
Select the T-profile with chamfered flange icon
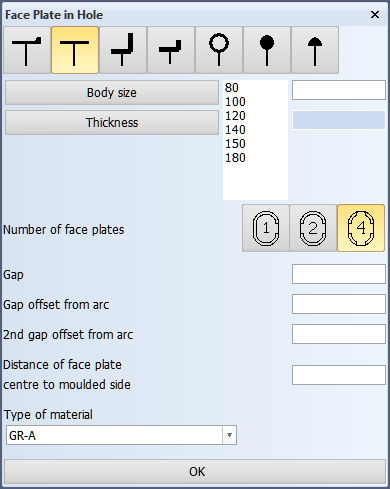[27, 50]
